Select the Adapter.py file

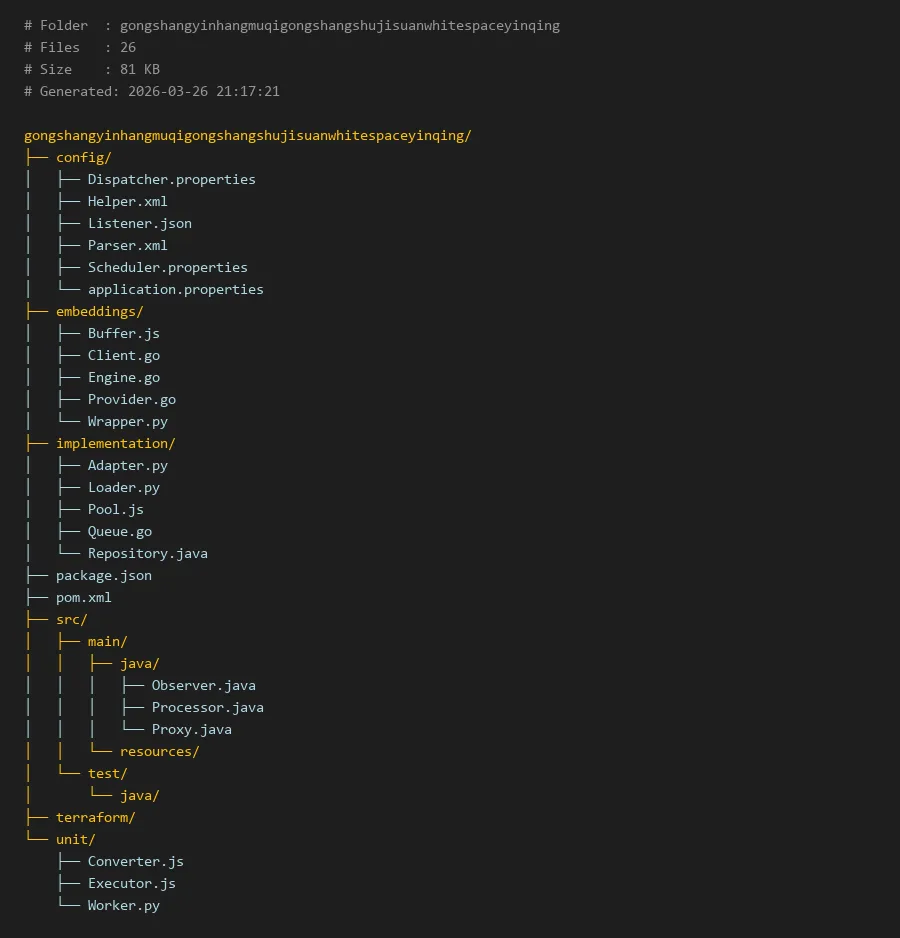127,465
